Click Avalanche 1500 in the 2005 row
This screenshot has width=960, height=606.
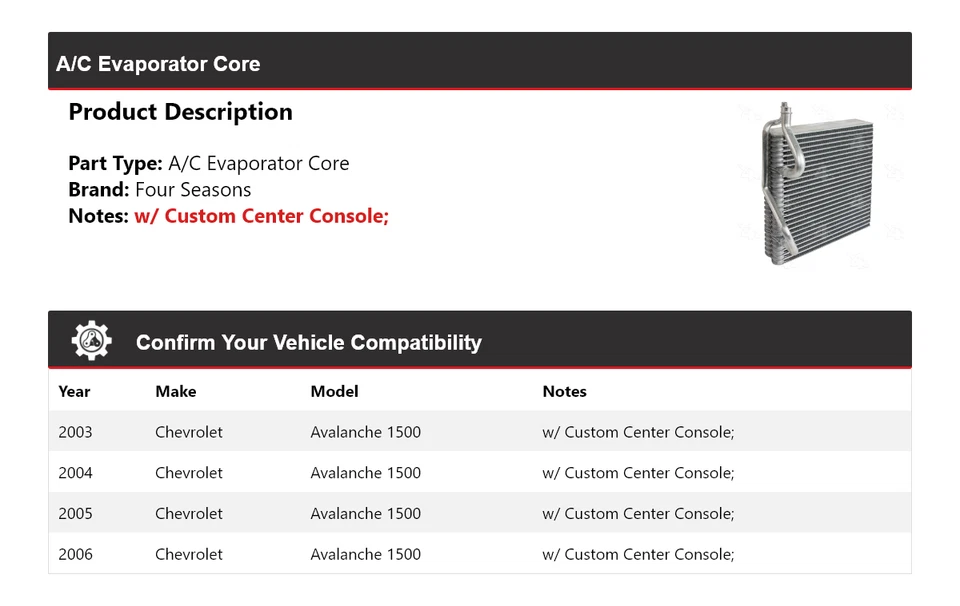(x=365, y=514)
